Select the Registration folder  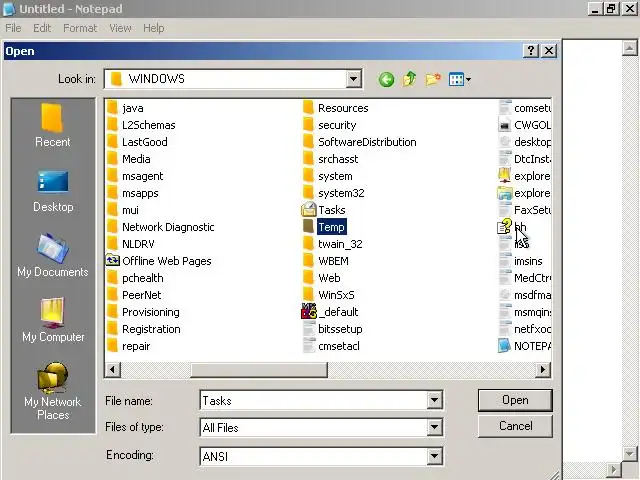point(143,329)
